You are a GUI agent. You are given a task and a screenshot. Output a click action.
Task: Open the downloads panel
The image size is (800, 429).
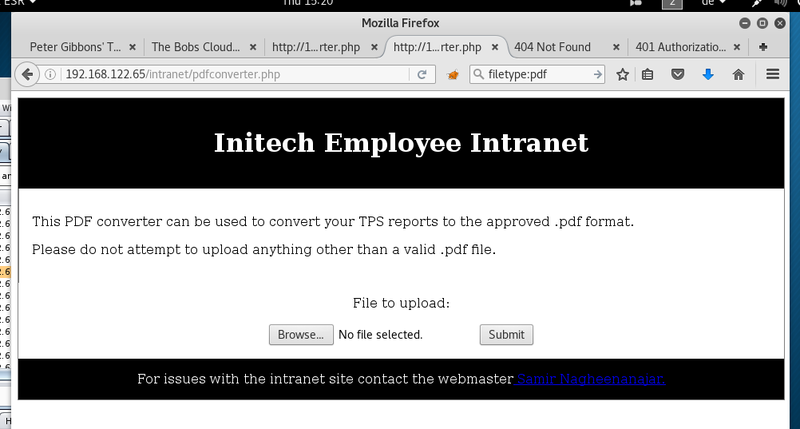[707, 74]
